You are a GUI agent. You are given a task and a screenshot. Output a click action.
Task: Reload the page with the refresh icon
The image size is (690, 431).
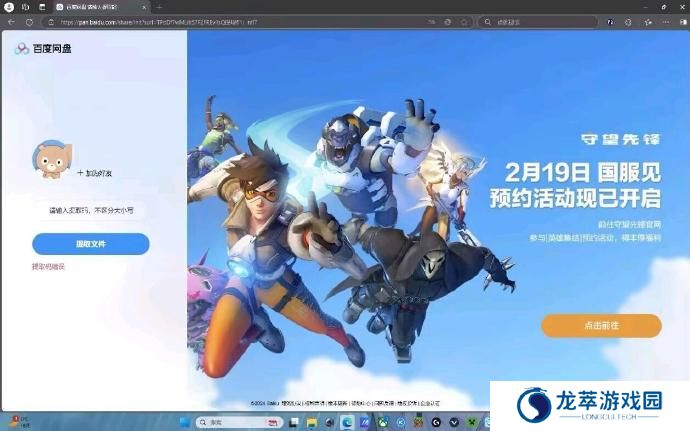[x=29, y=22]
